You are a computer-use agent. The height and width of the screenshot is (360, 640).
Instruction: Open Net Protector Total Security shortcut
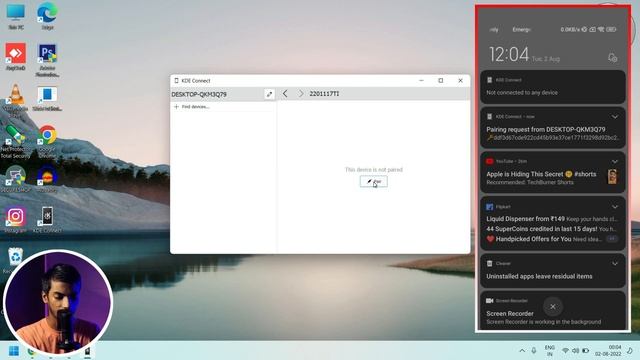[16, 141]
